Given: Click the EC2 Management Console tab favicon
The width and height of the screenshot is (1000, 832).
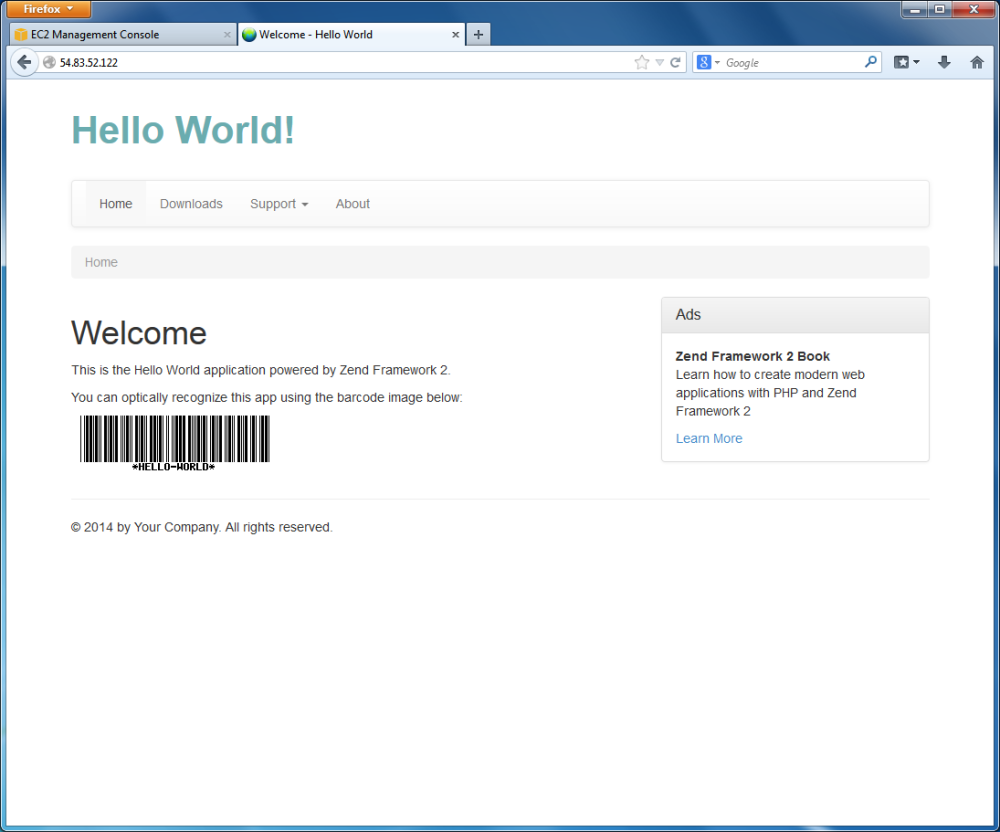Looking at the screenshot, I should tap(21, 34).
